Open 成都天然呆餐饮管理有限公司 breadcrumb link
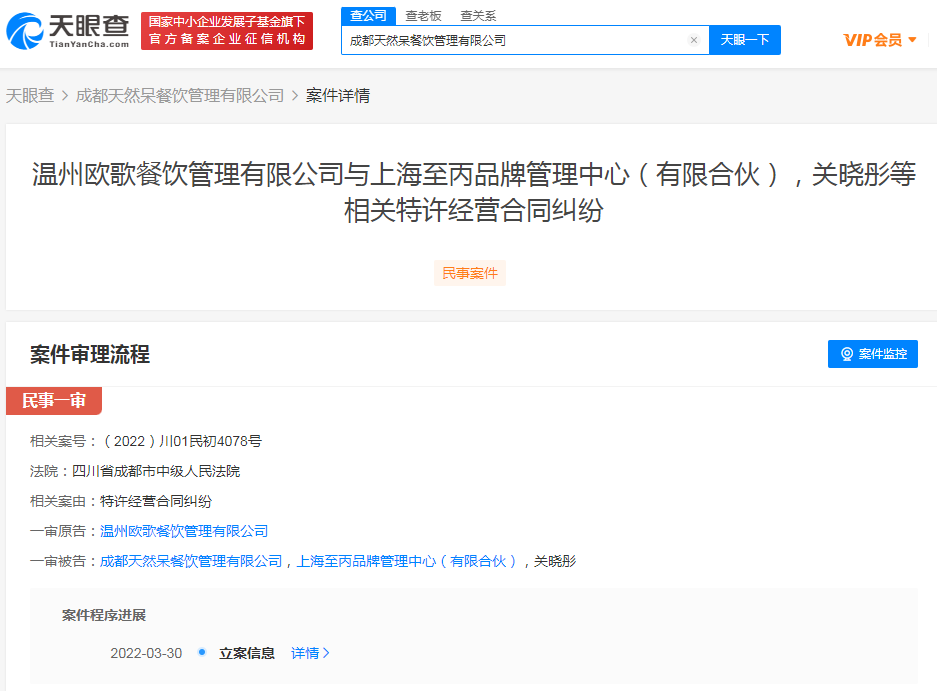 pyautogui.click(x=180, y=96)
